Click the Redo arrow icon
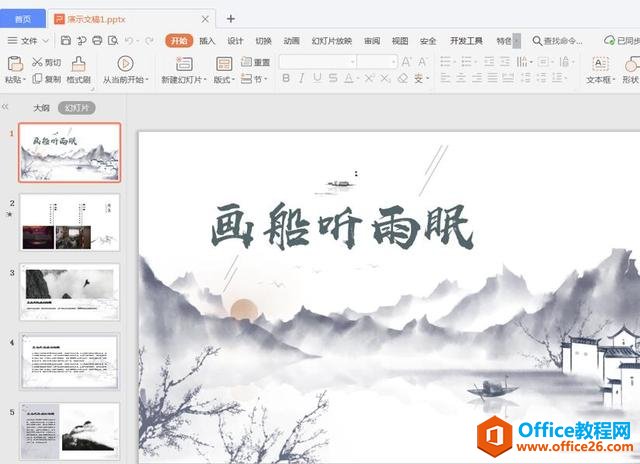The image size is (640, 464). (149, 40)
